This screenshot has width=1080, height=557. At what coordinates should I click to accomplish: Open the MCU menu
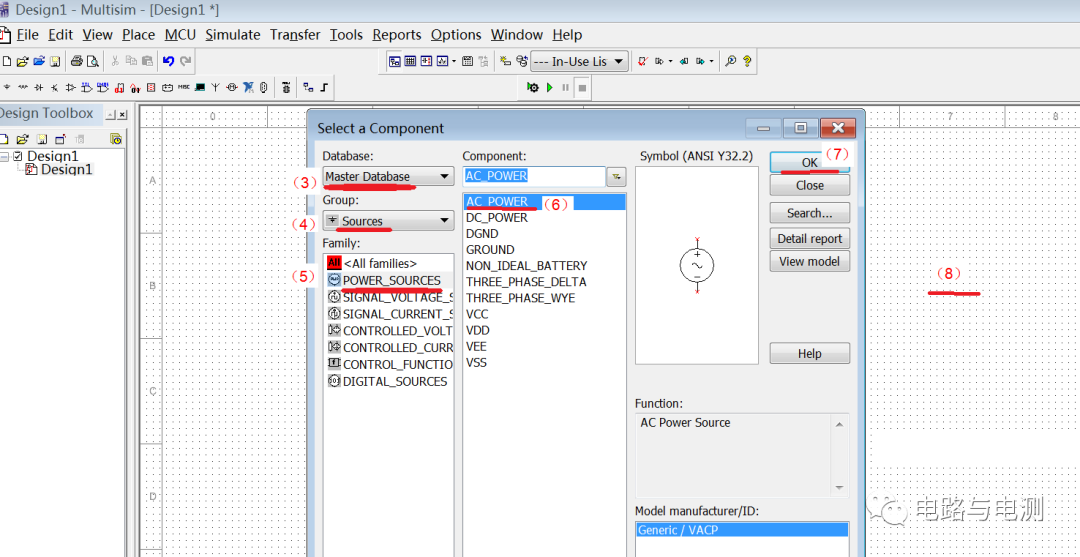(180, 34)
